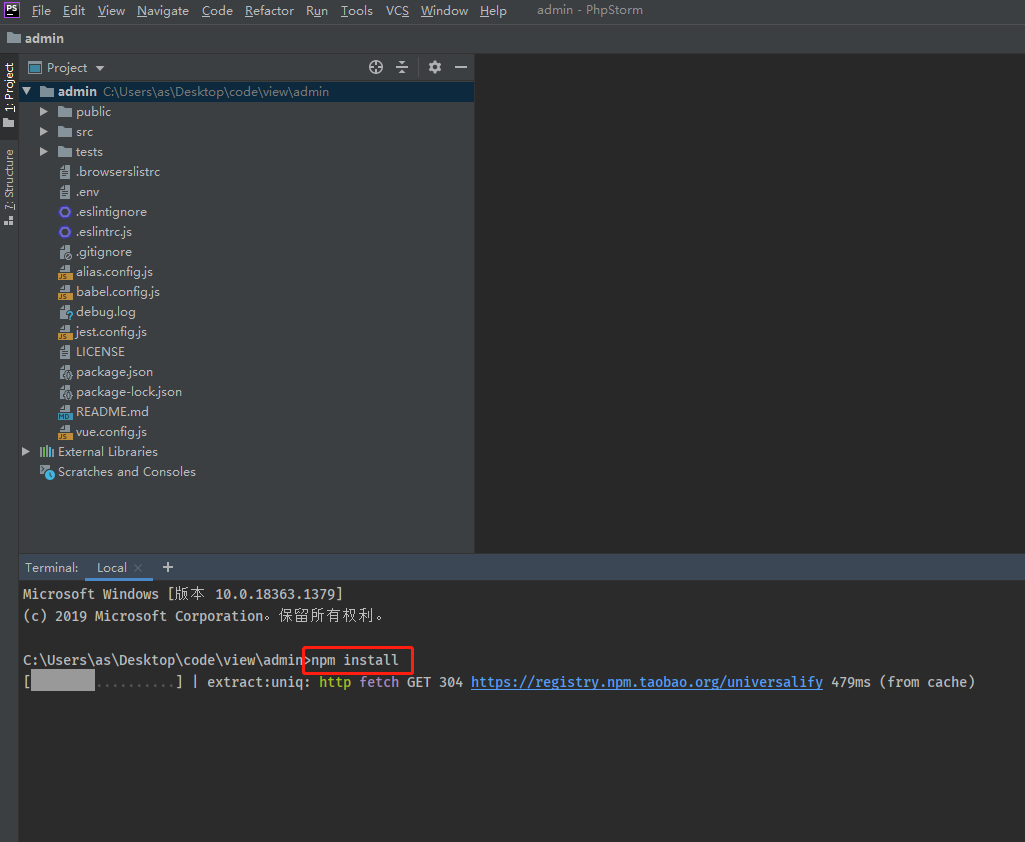Click the vue.config.js JS file icon

pos(65,432)
